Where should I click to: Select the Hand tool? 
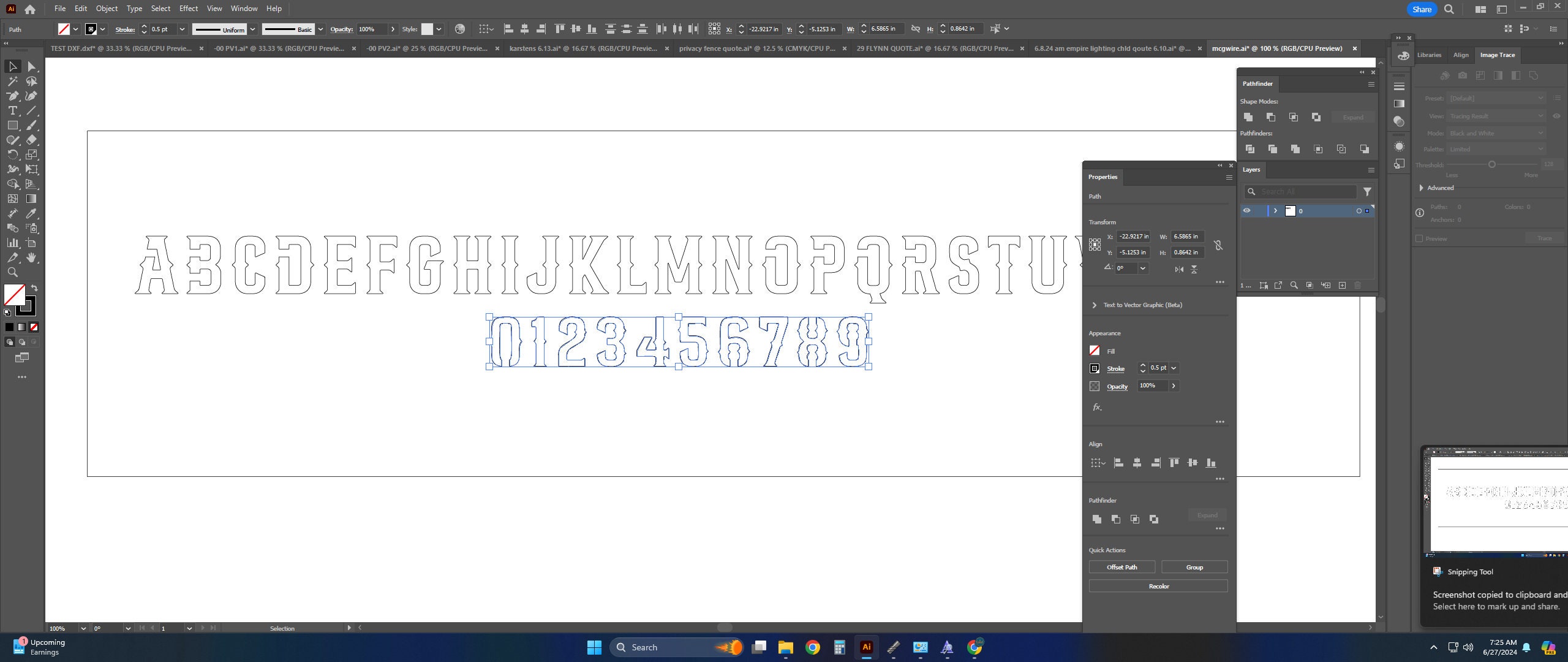coord(32,256)
